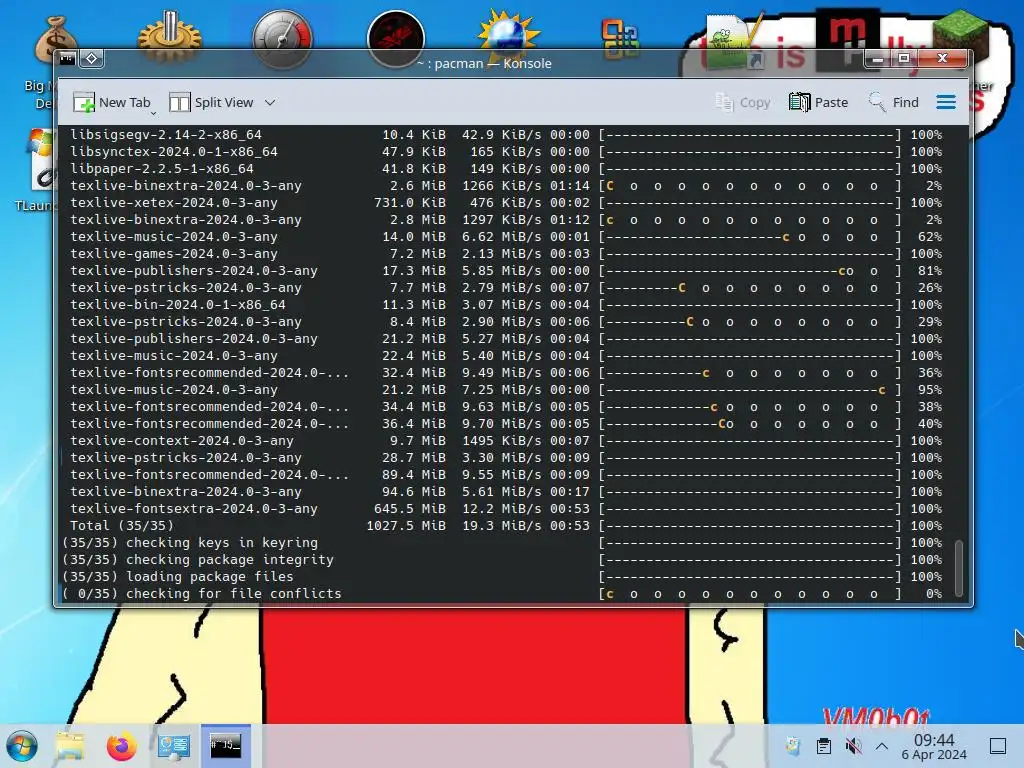Paste clipboard using the Paste button

(x=818, y=102)
